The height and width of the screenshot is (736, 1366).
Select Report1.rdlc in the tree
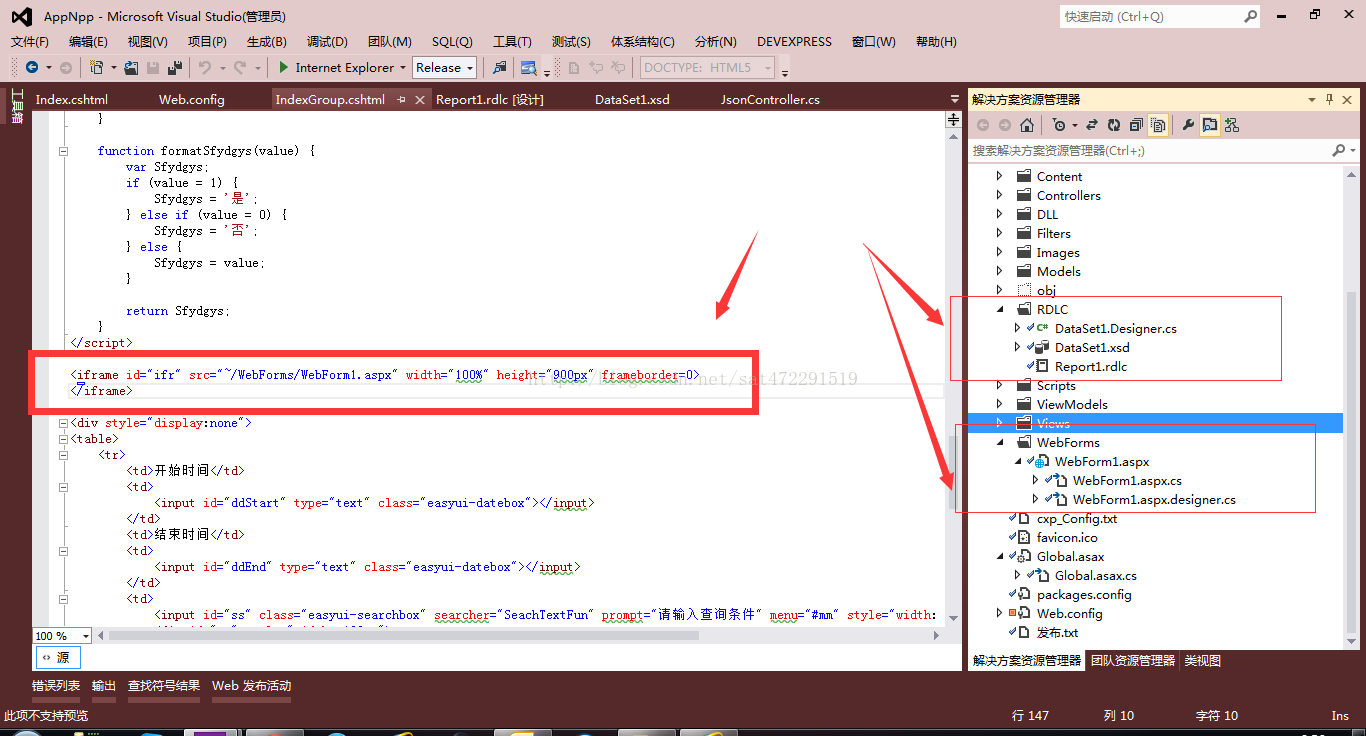point(1090,367)
